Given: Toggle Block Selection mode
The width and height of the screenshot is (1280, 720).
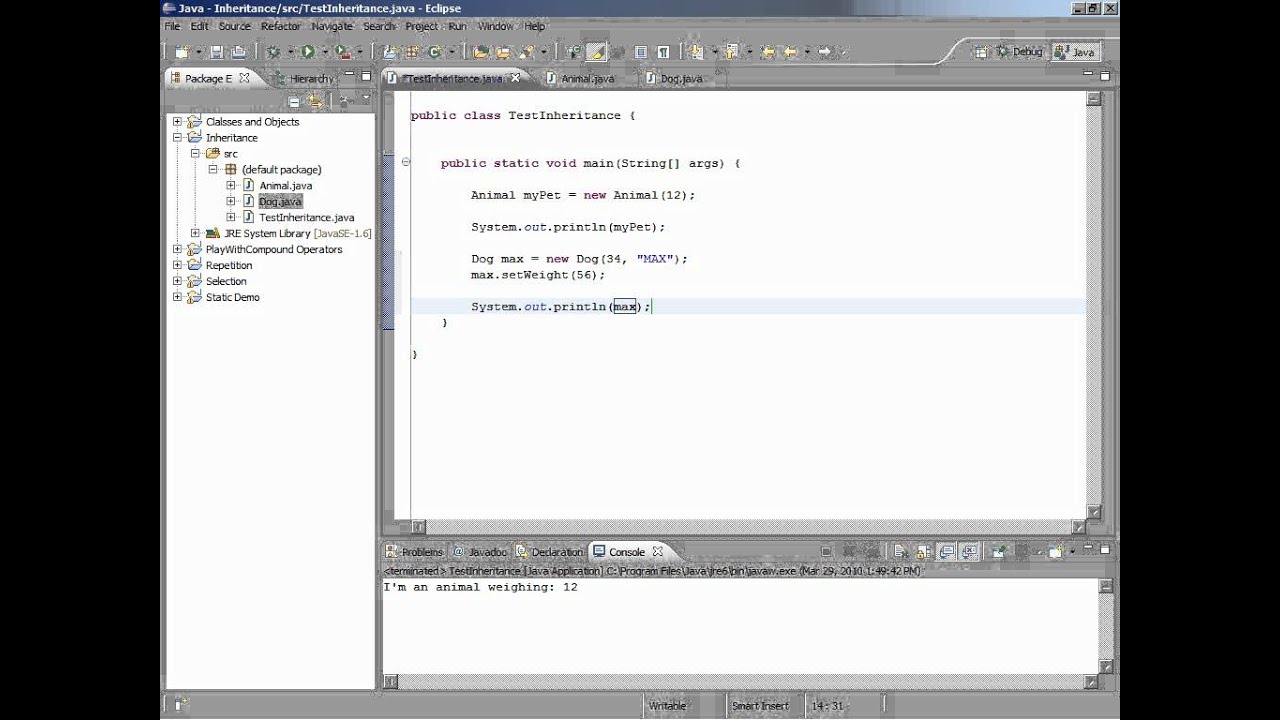Looking at the screenshot, I should click(640, 51).
